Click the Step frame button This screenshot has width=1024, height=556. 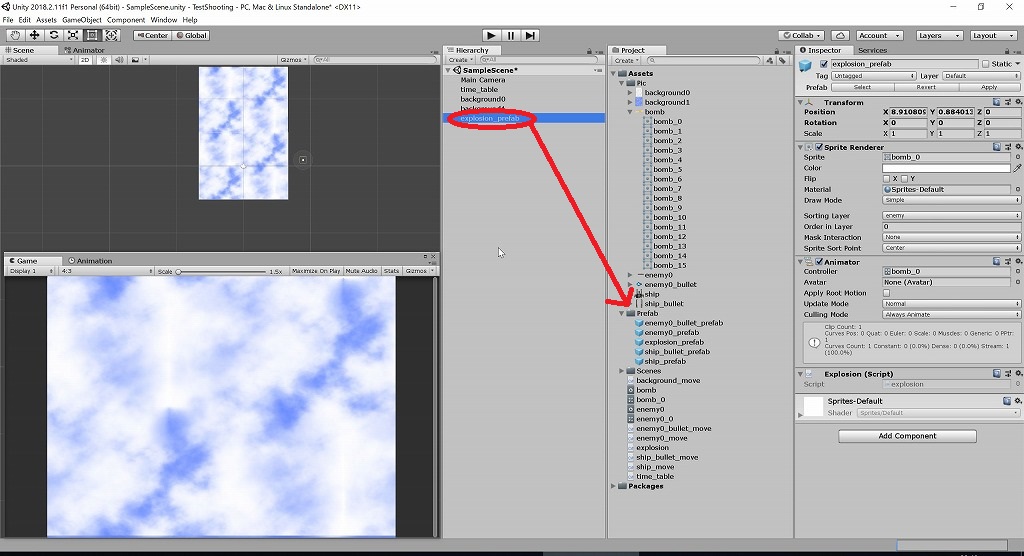pos(530,35)
